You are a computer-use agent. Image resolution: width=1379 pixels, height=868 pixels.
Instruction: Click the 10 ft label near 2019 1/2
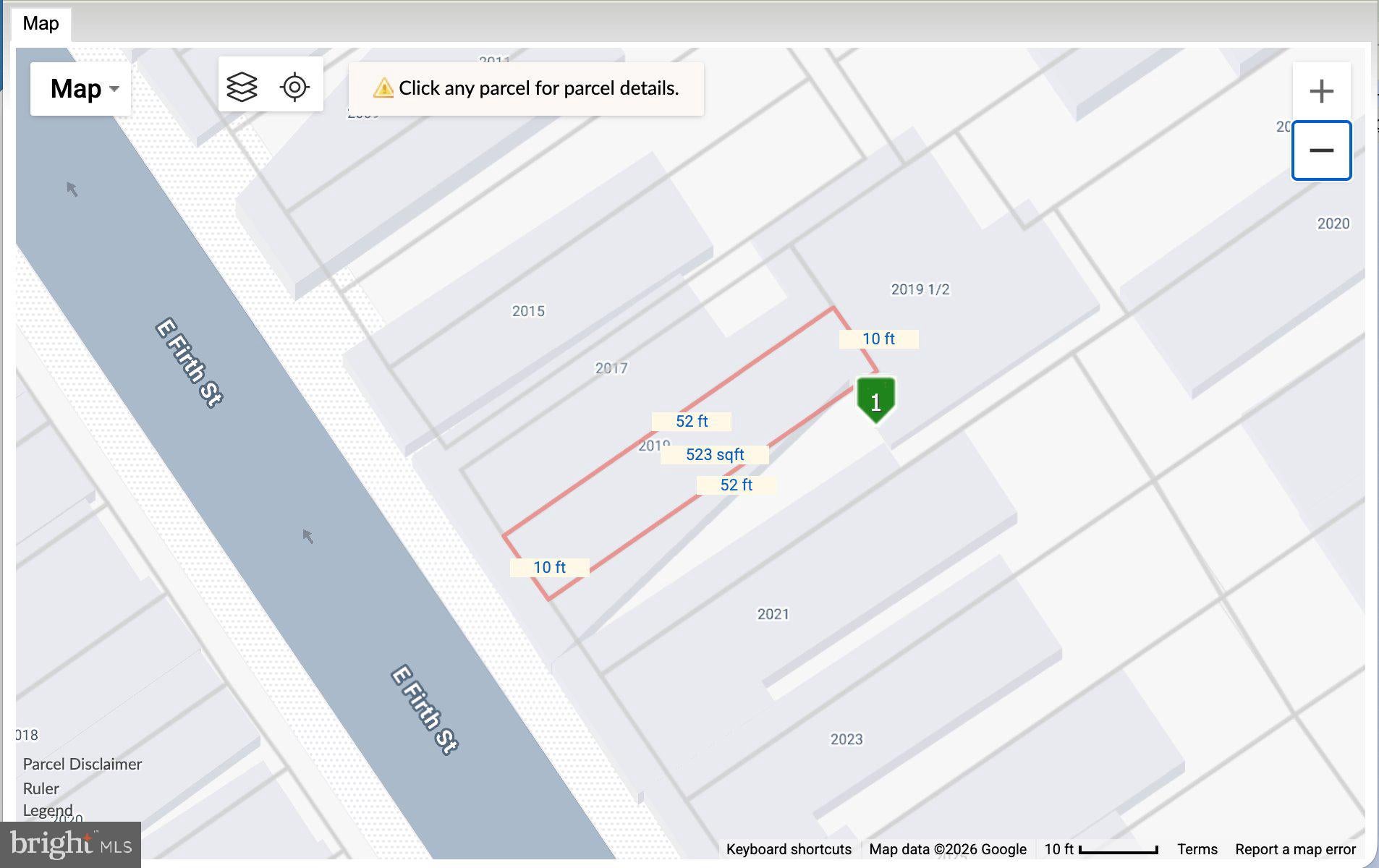878,339
